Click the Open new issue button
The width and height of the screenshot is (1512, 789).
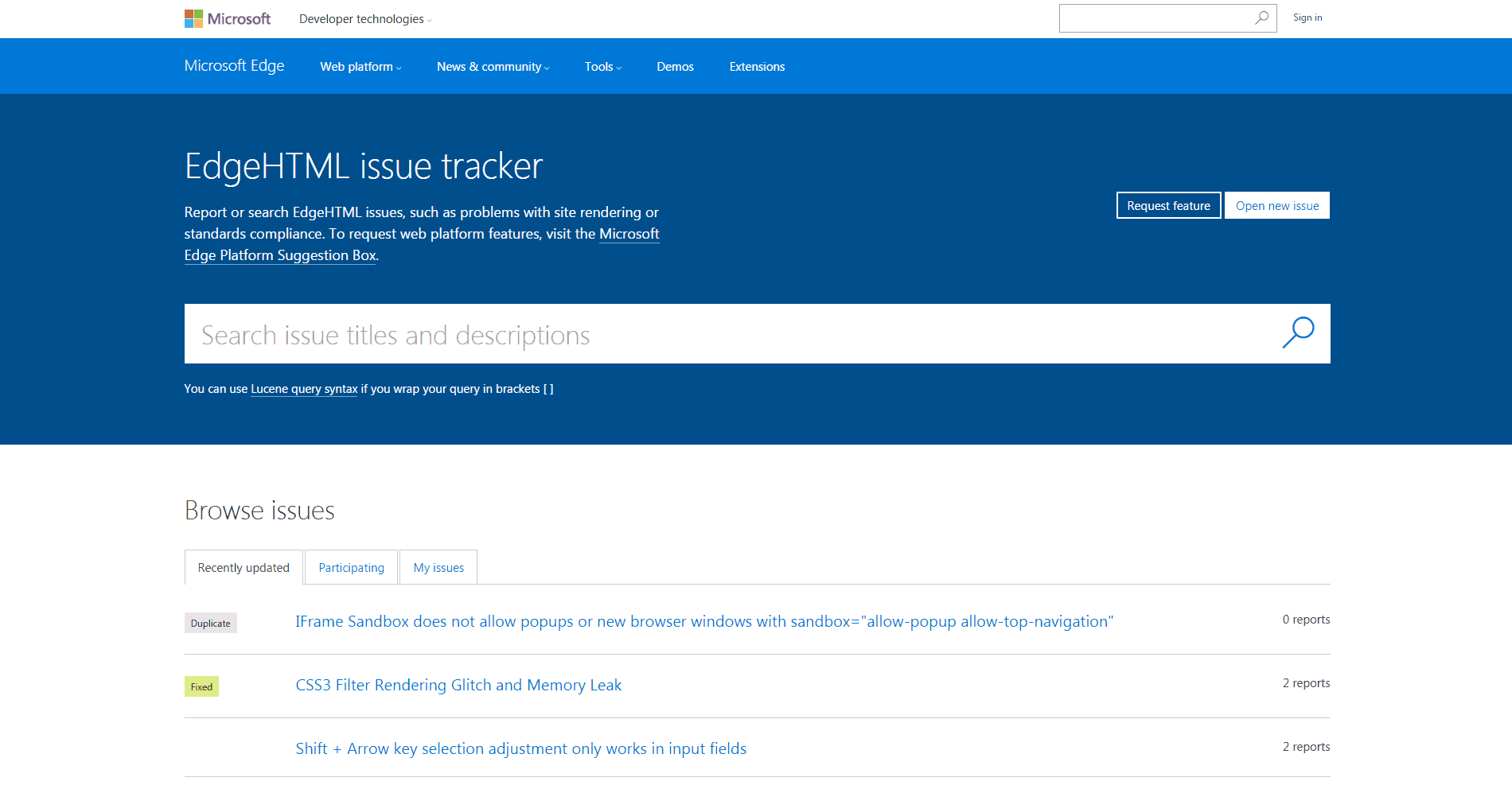click(1277, 205)
